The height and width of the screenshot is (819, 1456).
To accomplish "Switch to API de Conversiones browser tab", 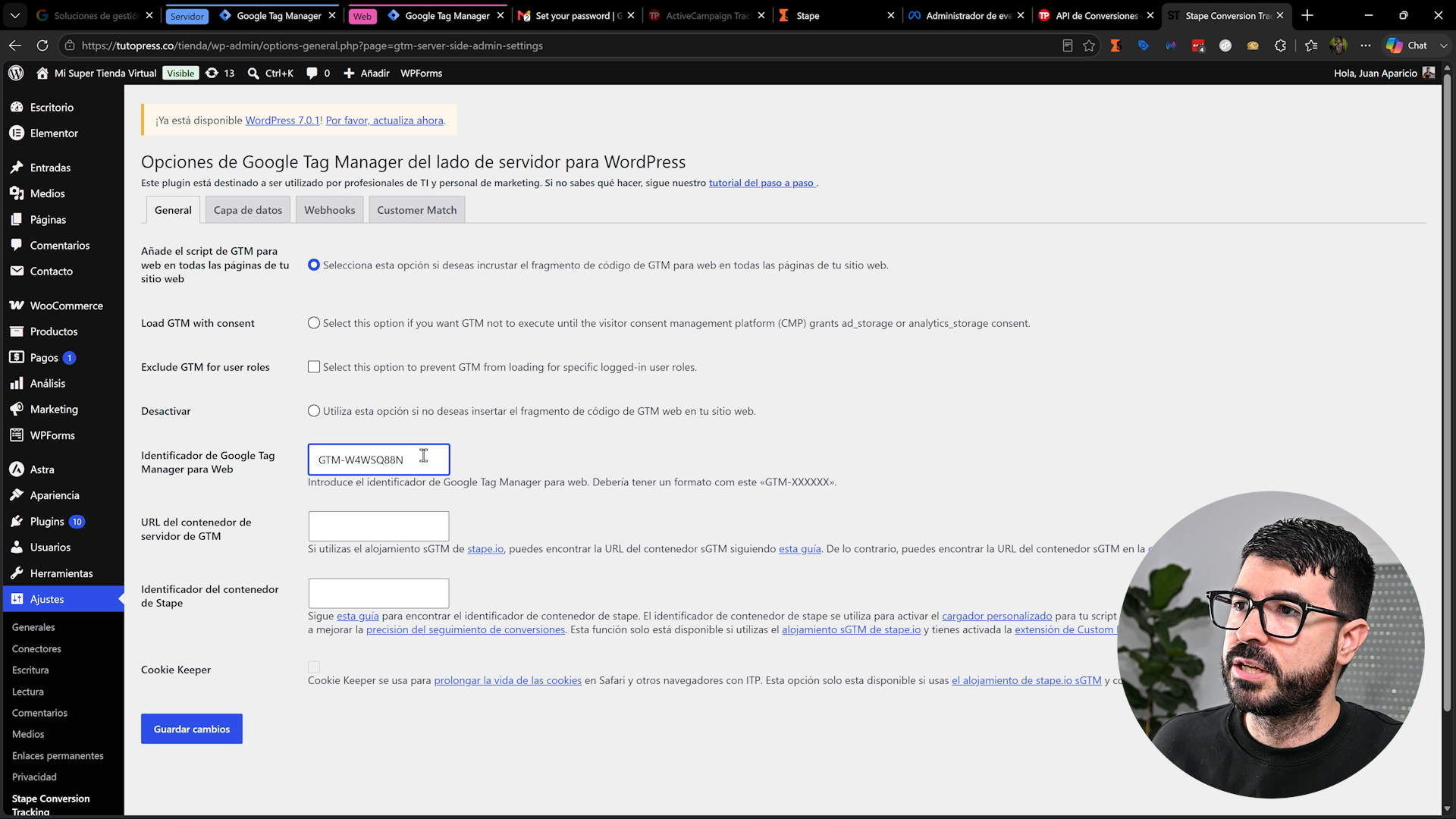I will coord(1097,15).
